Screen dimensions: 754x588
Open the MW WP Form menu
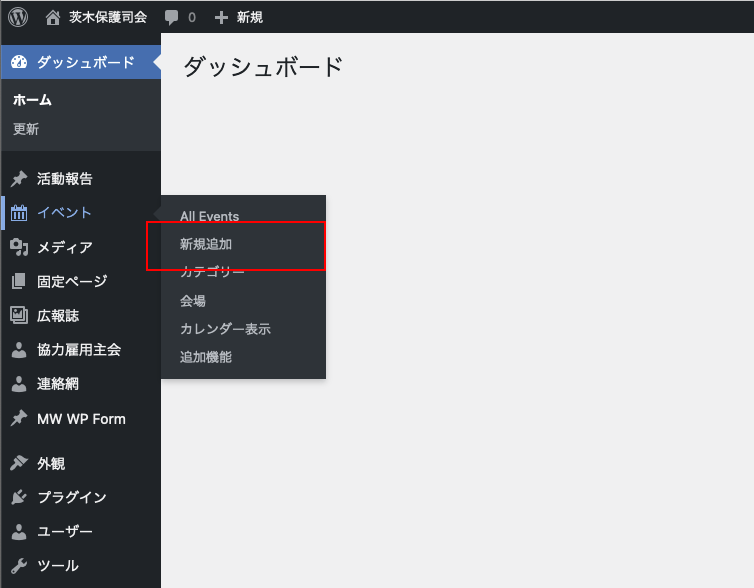(81, 418)
